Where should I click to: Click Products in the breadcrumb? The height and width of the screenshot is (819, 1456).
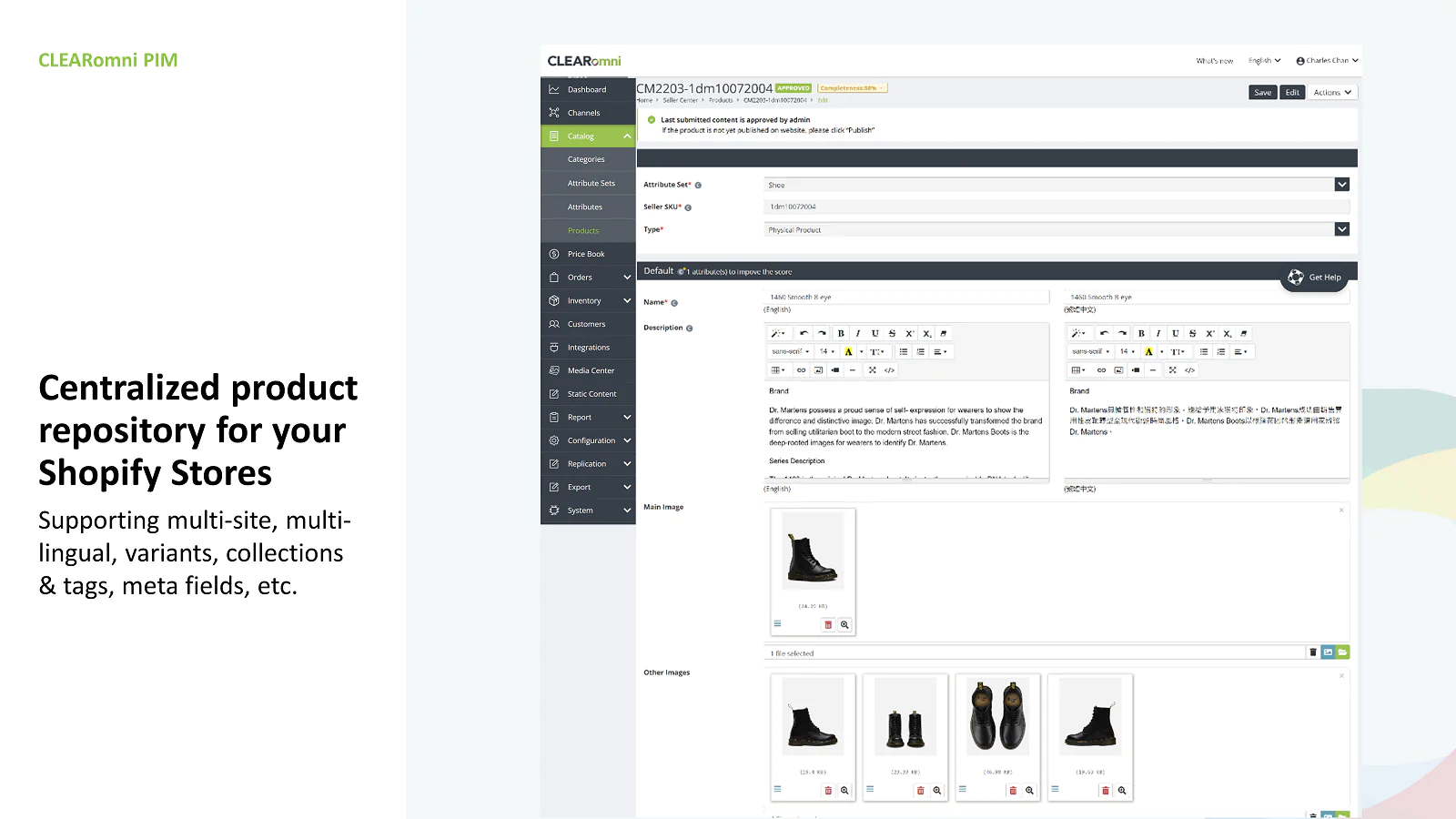tap(721, 100)
